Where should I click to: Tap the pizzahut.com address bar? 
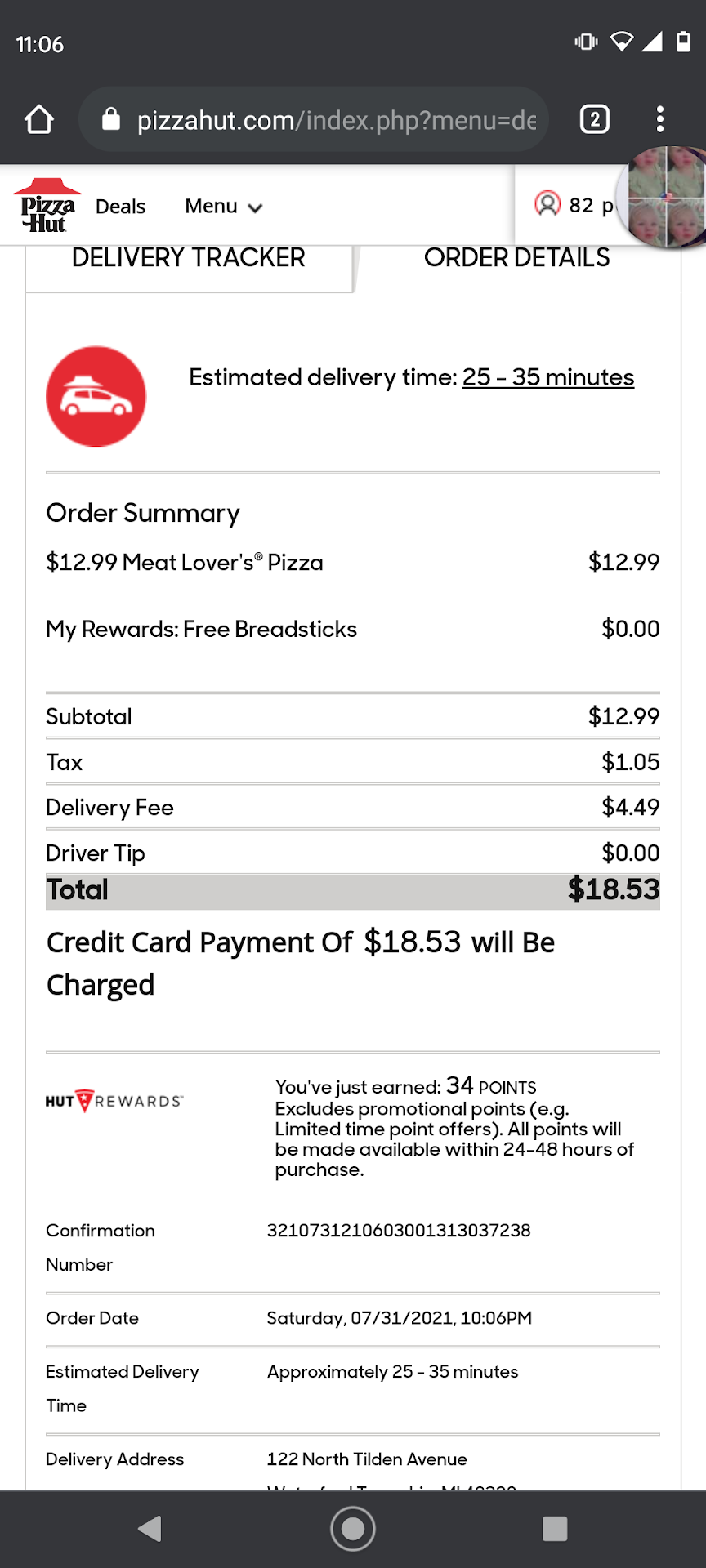335,120
